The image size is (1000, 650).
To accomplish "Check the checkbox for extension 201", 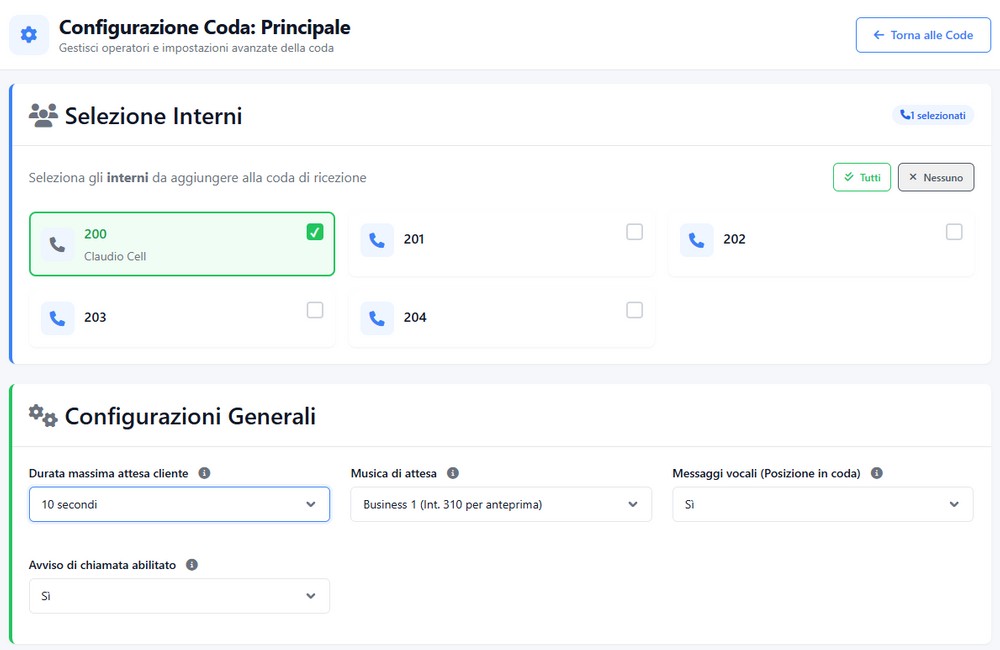I will 634,232.
